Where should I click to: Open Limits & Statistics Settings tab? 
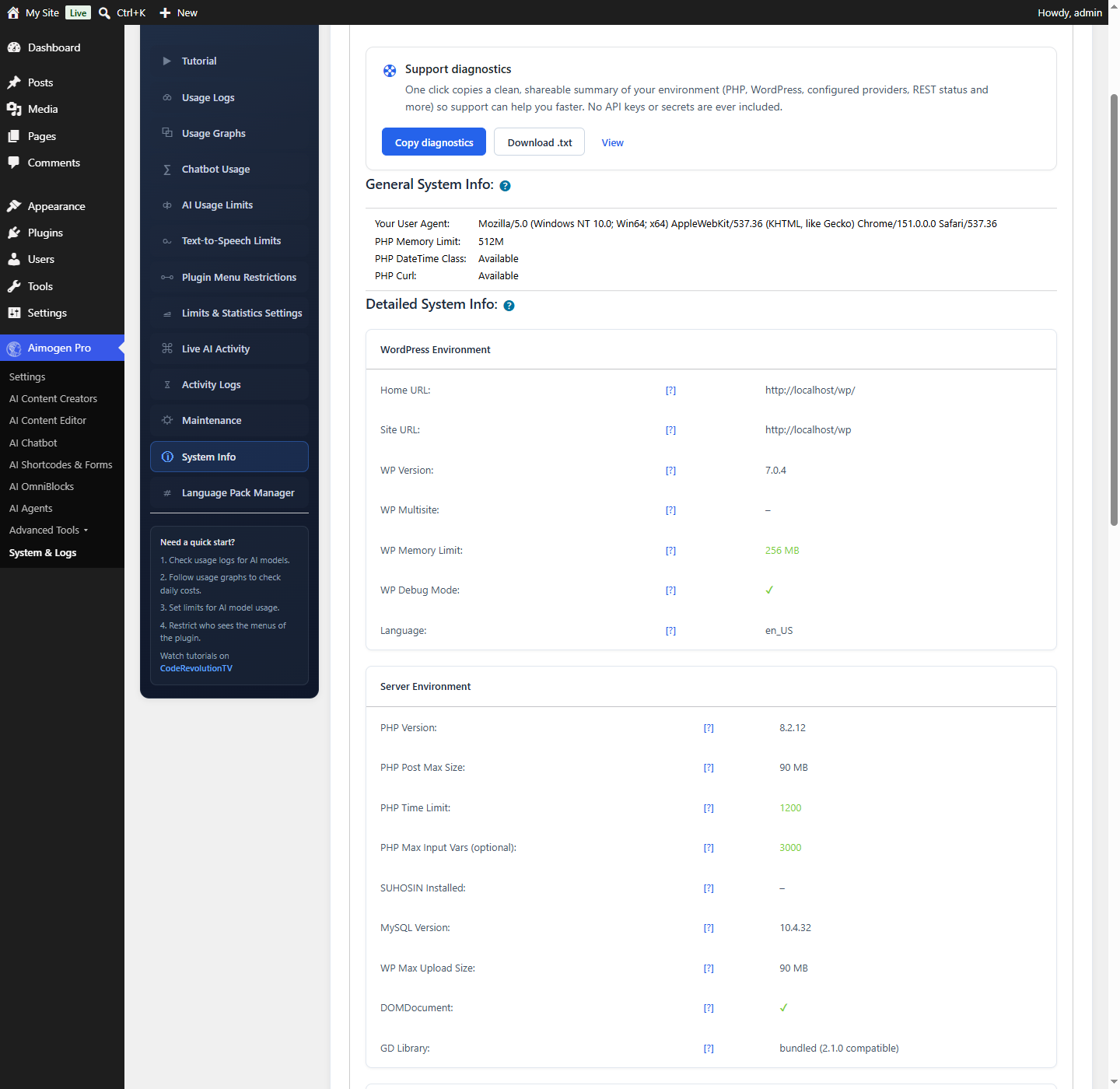(x=229, y=313)
